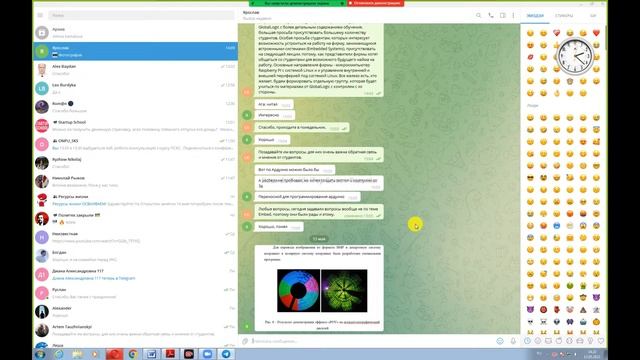Screen dimensions: 640x360
Task: Insert the pile of poo emoji
Action: [583, 310]
